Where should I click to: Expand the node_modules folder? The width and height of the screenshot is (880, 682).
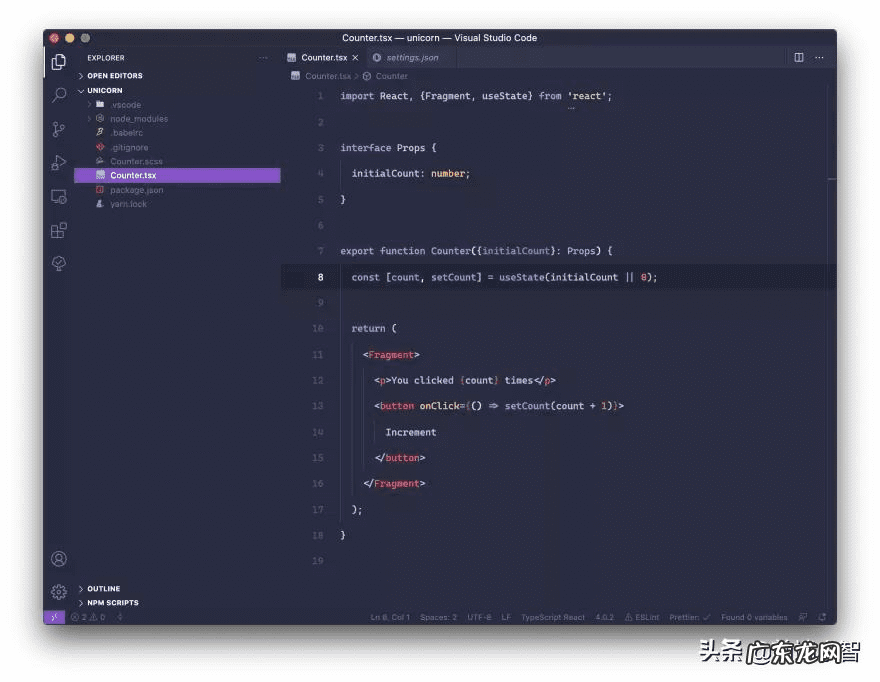point(138,119)
